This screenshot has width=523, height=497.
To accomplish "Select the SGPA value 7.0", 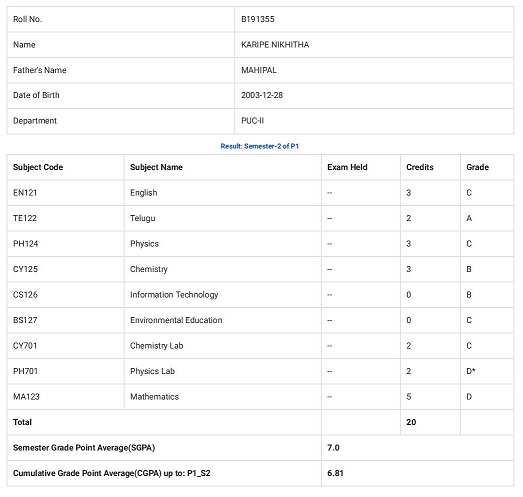I will point(333,448).
